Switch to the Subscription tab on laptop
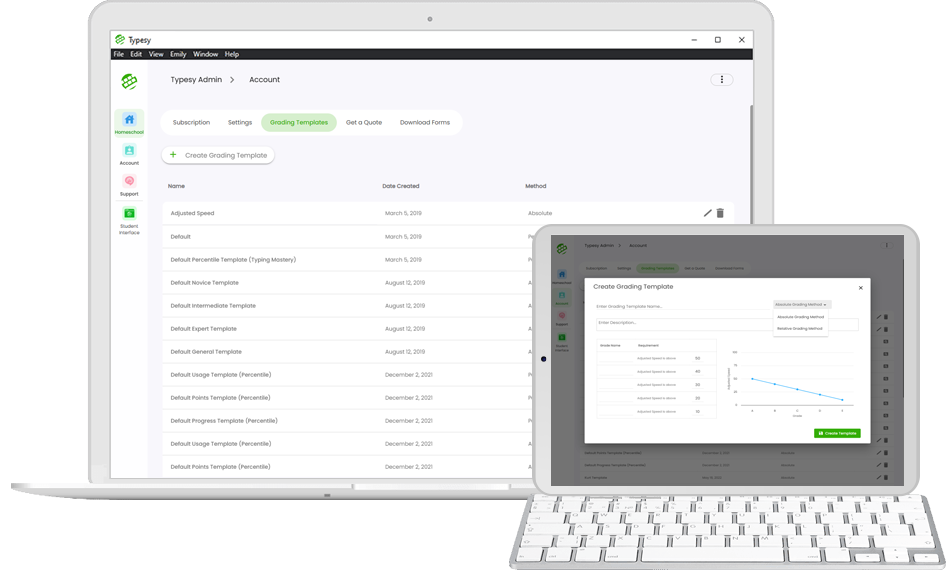The height and width of the screenshot is (580, 950). [x=191, y=122]
